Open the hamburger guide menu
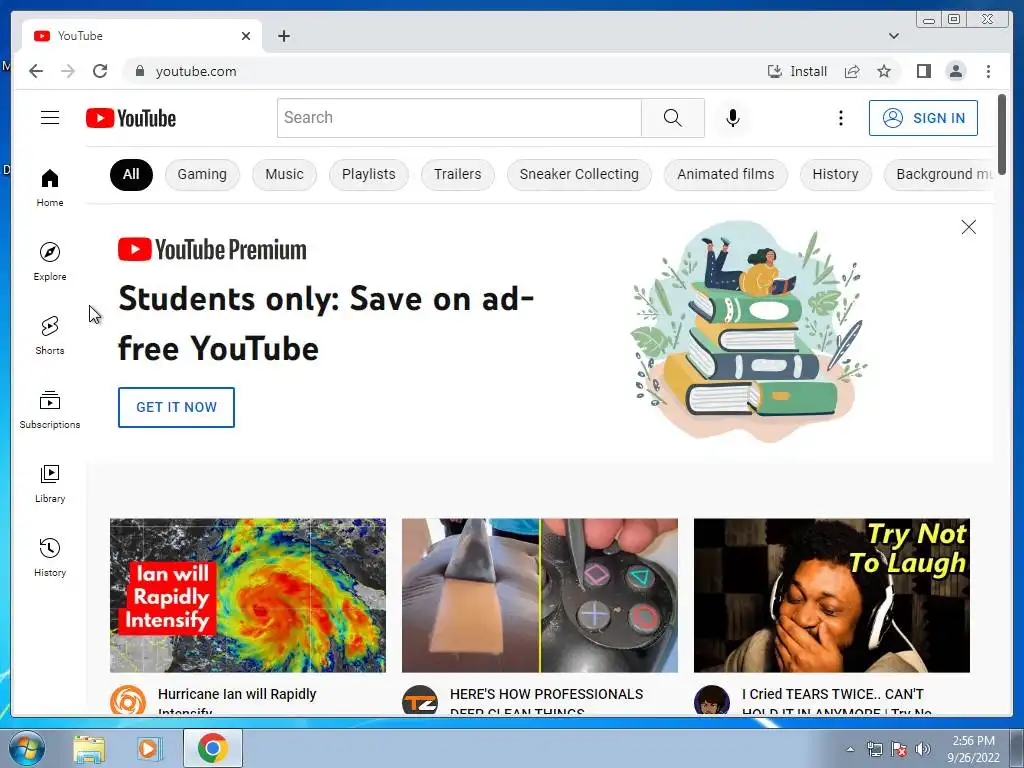This screenshot has width=1024, height=768. pyautogui.click(x=50, y=118)
